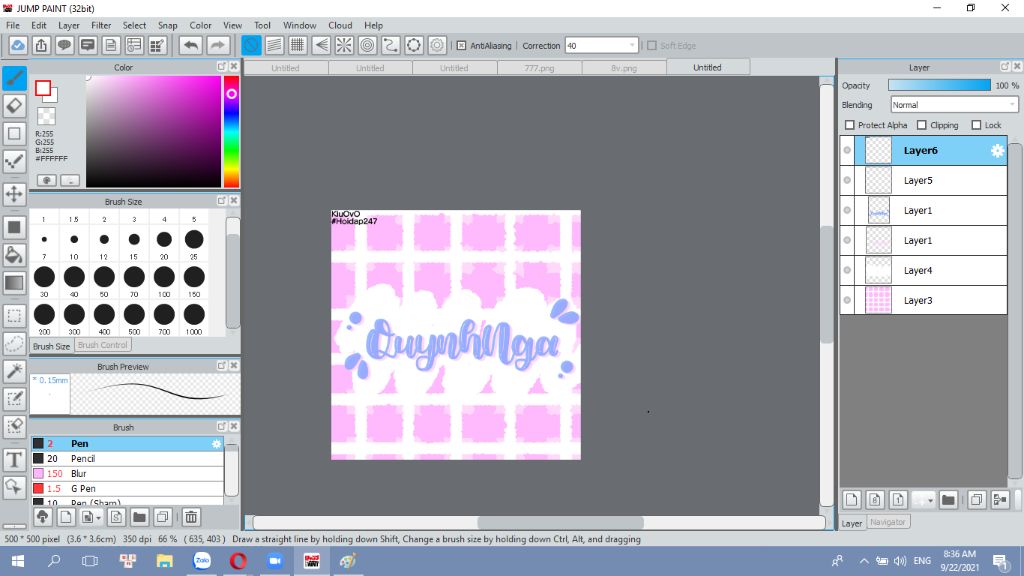Select the Blur brush

[x=127, y=473]
